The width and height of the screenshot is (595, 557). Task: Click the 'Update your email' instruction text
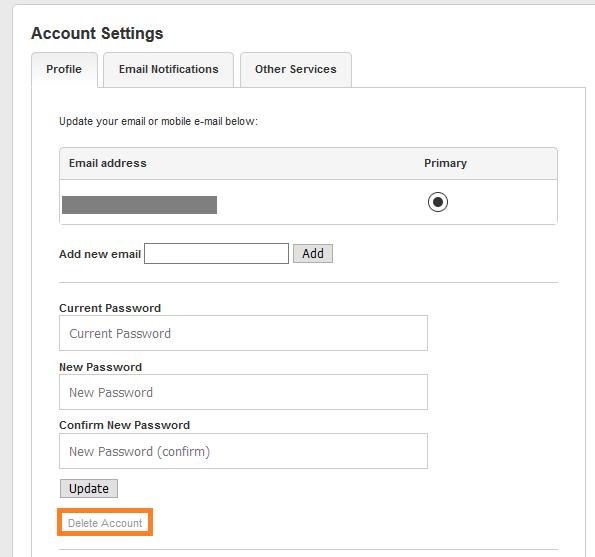coord(158,121)
